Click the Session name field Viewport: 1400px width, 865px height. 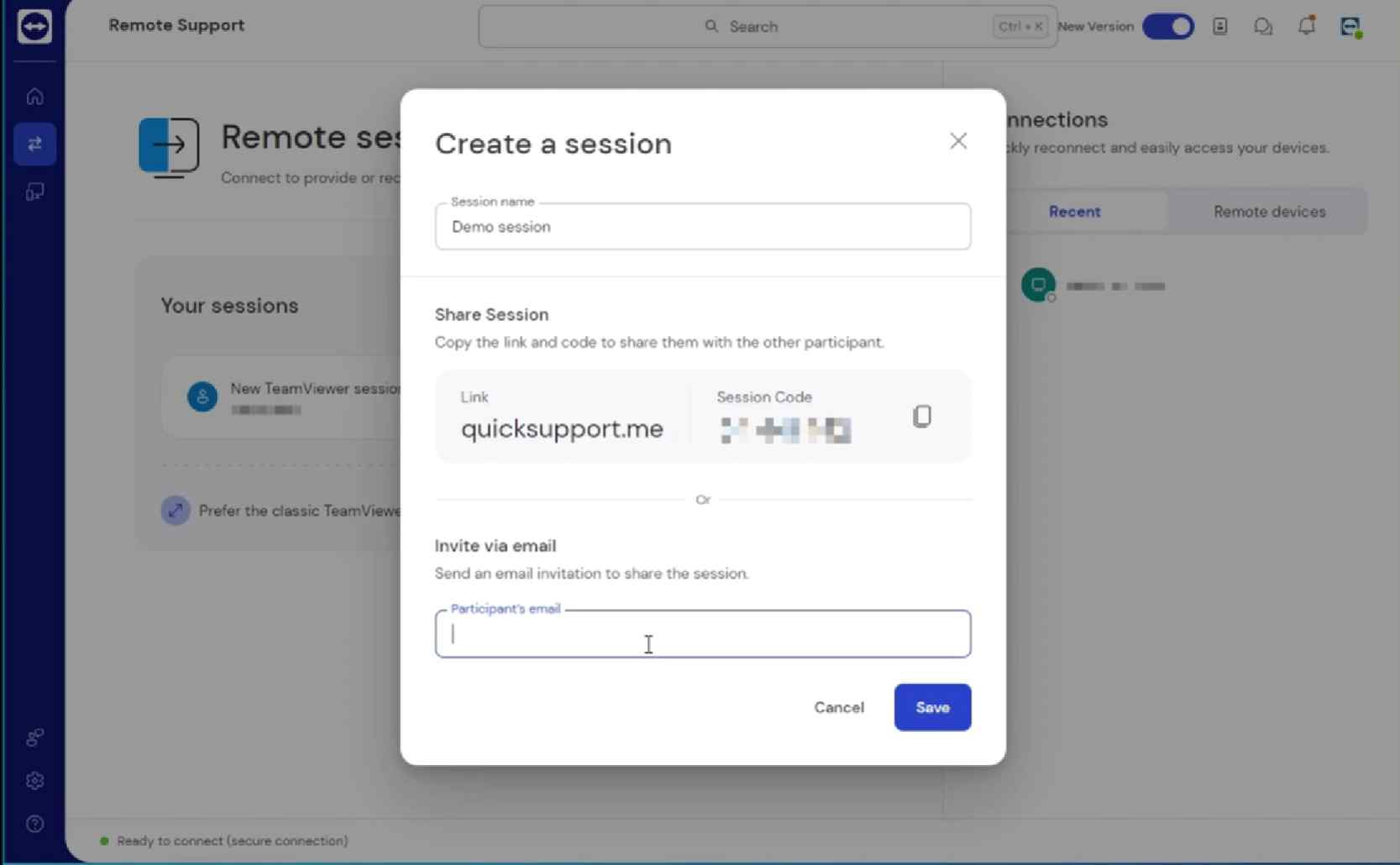(x=702, y=227)
